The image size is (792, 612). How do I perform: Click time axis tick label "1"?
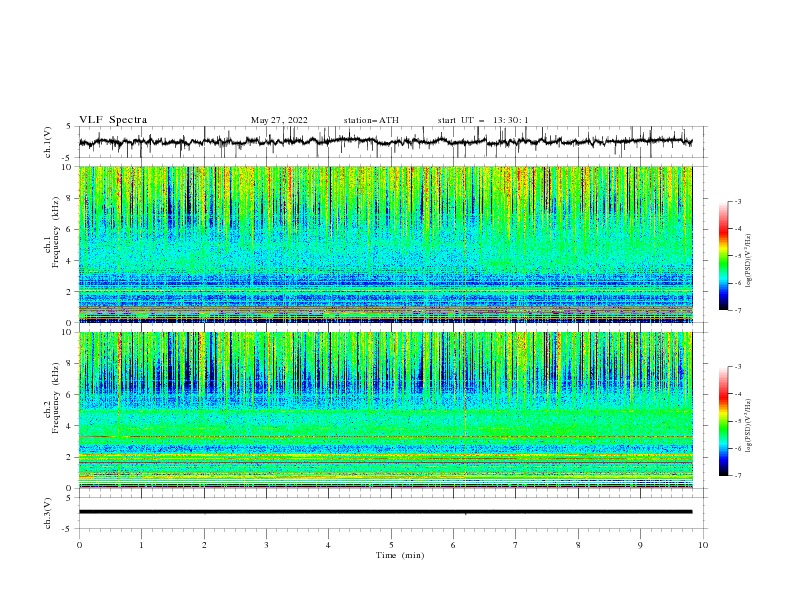coord(141,545)
